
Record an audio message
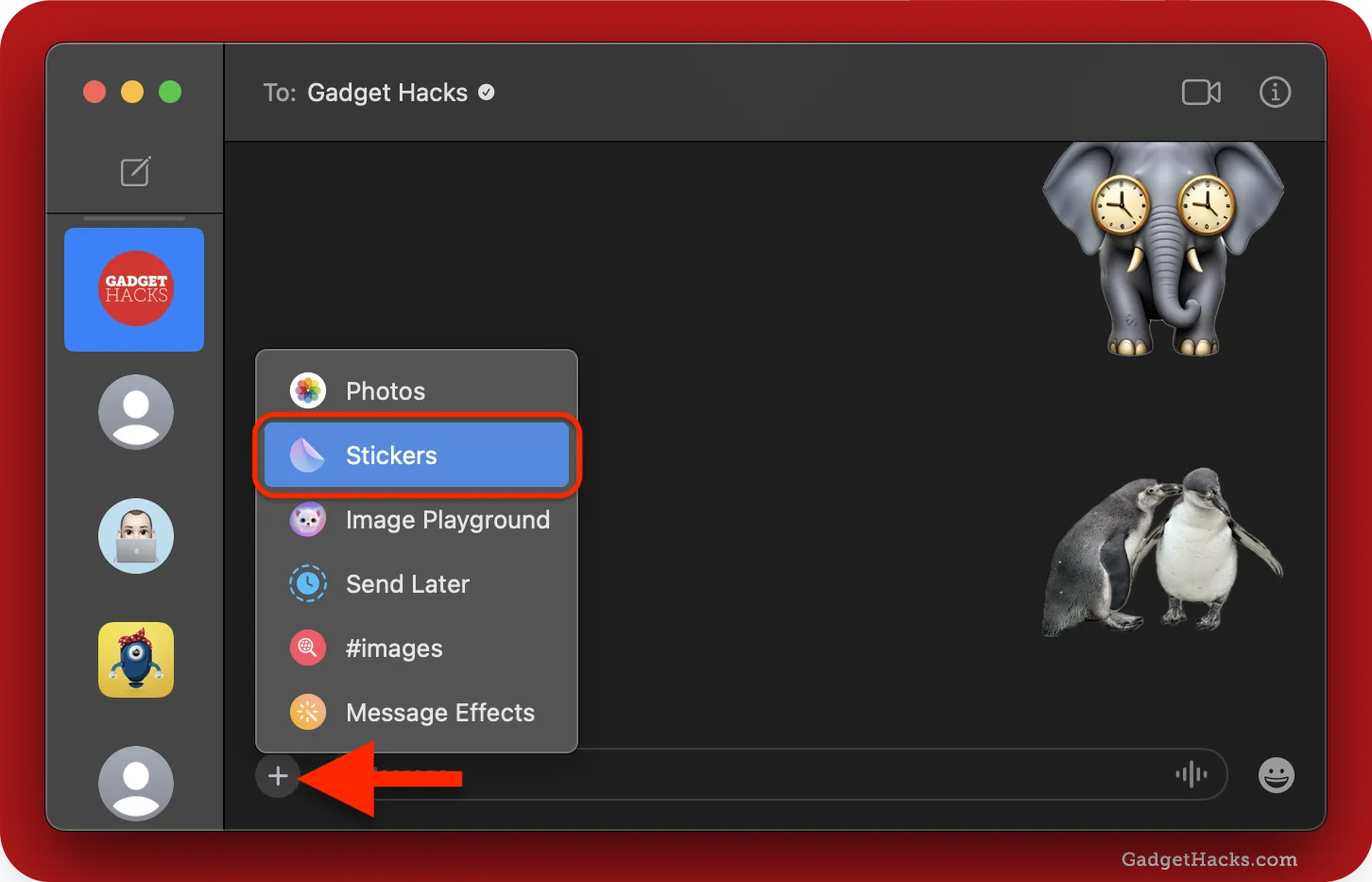pyautogui.click(x=1192, y=775)
